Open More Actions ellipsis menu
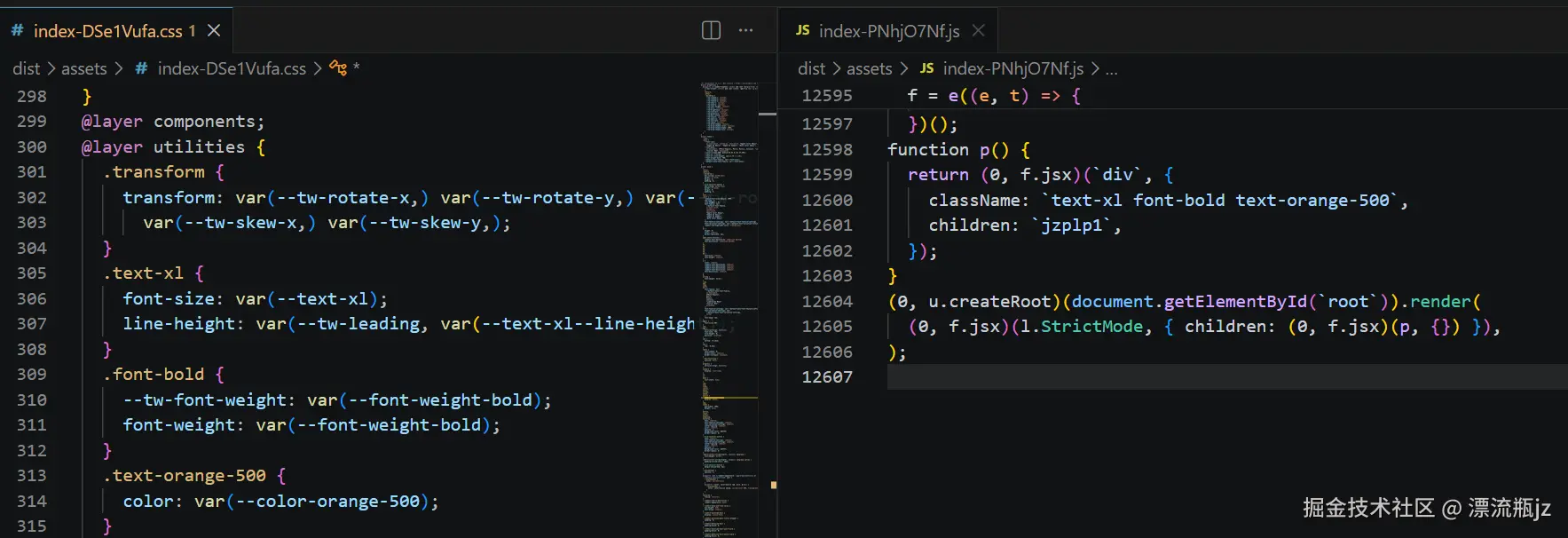Screen dimensions: 1568x538 [746, 31]
